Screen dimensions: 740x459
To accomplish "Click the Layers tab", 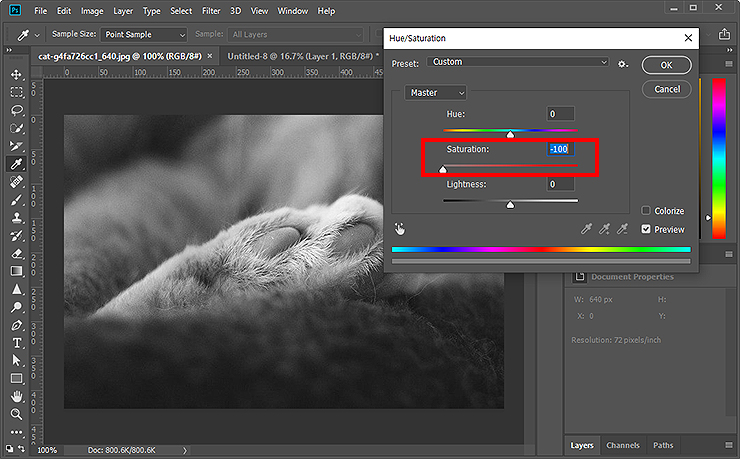I will tap(582, 445).
